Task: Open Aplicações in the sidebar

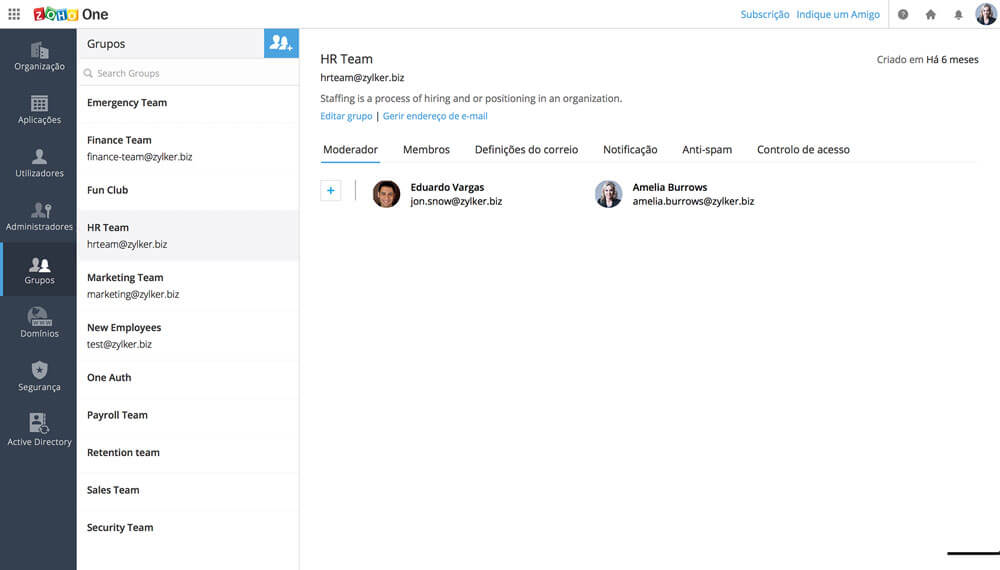Action: (39, 110)
